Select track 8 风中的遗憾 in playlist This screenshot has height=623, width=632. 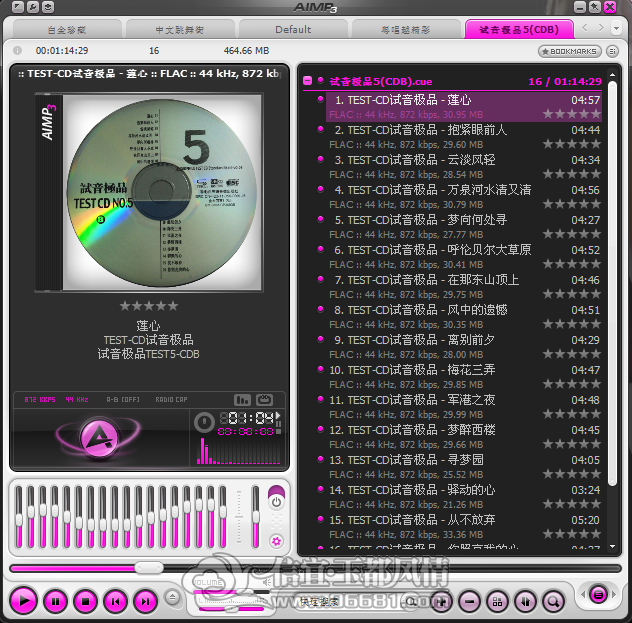(464, 317)
